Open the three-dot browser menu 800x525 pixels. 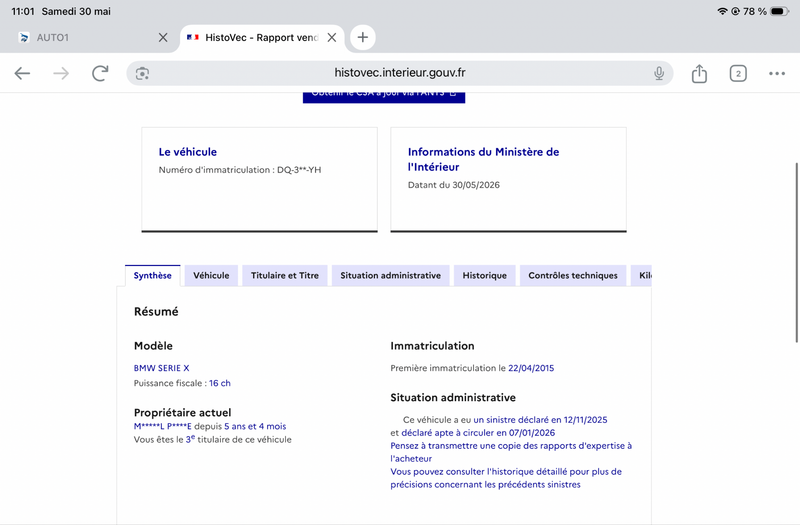(777, 73)
